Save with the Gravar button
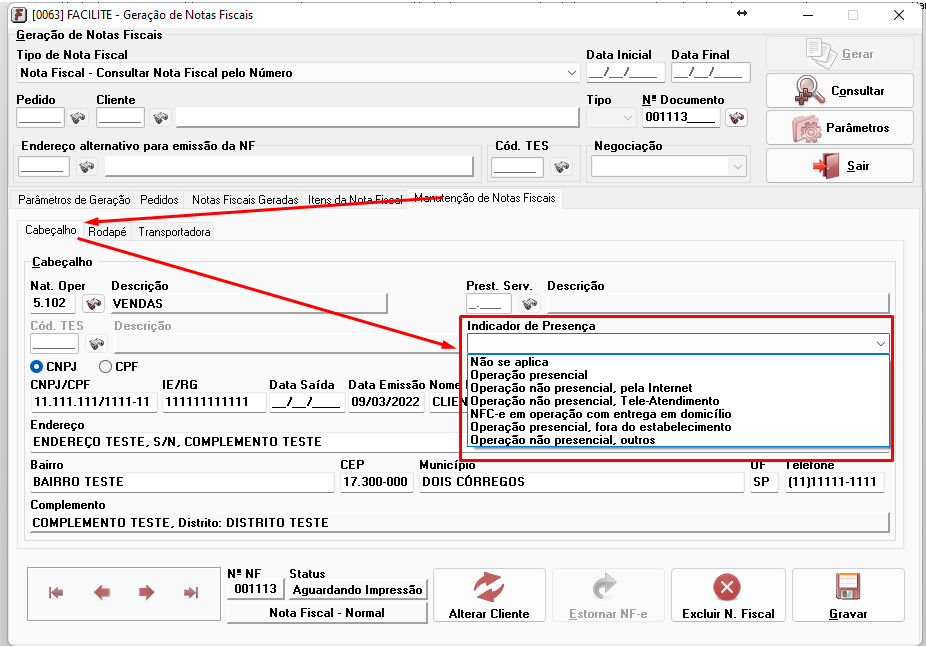 pyautogui.click(x=848, y=595)
